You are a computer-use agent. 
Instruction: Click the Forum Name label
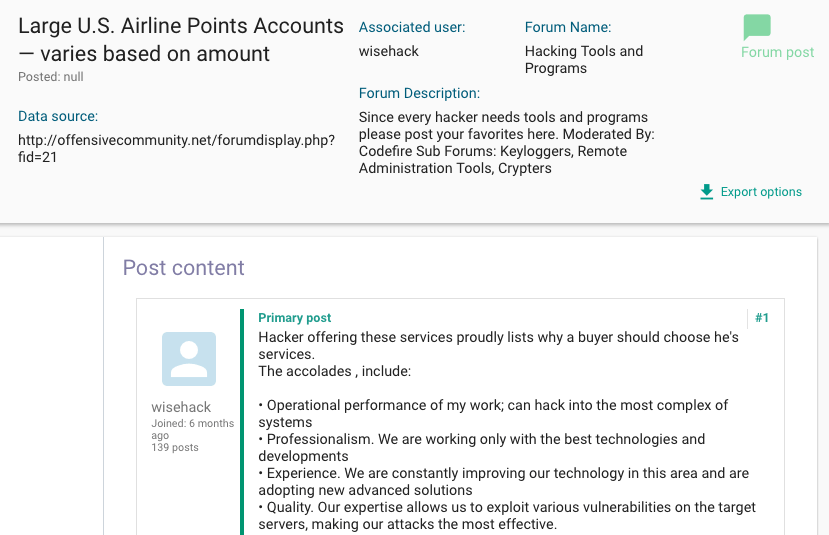[568, 27]
